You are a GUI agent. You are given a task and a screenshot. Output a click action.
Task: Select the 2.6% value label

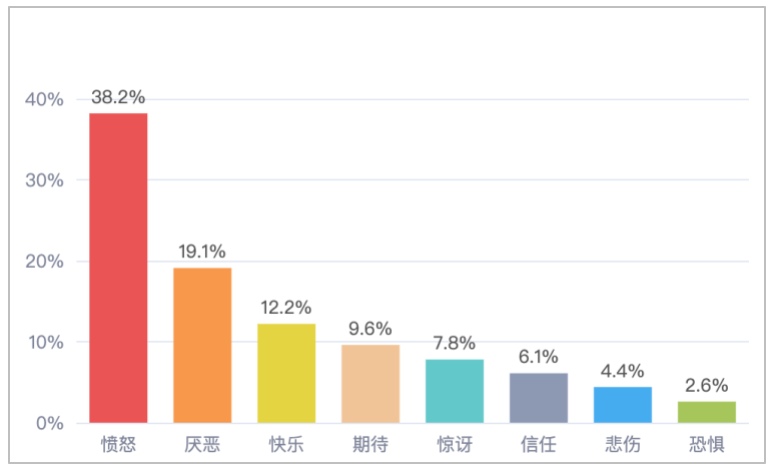(x=706, y=386)
